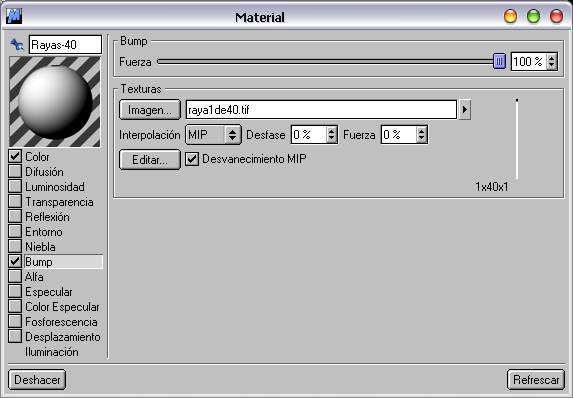This screenshot has height=398, width=573.
Task: Enable the Difusión channel checkbox
Action: [15, 171]
